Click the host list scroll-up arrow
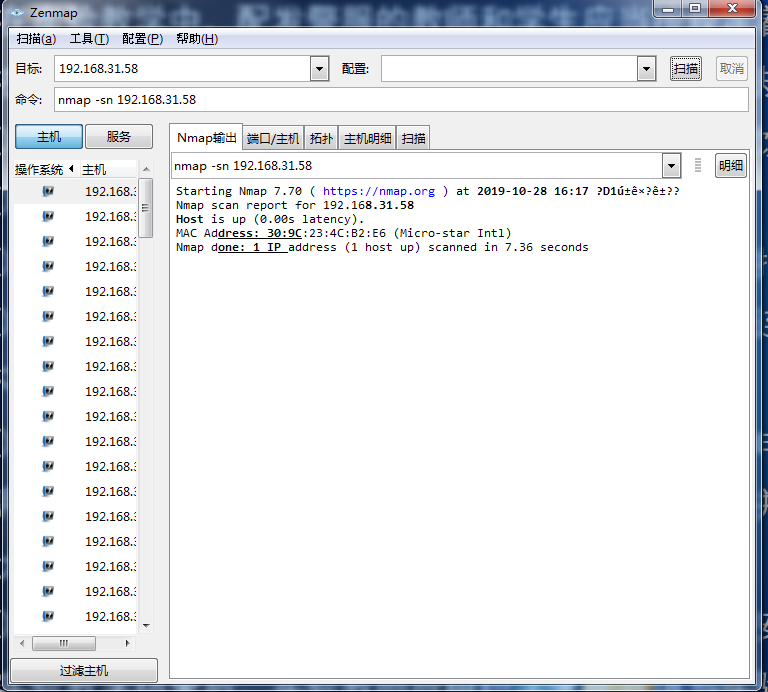Screen dimensions: 768x692 coord(146,169)
